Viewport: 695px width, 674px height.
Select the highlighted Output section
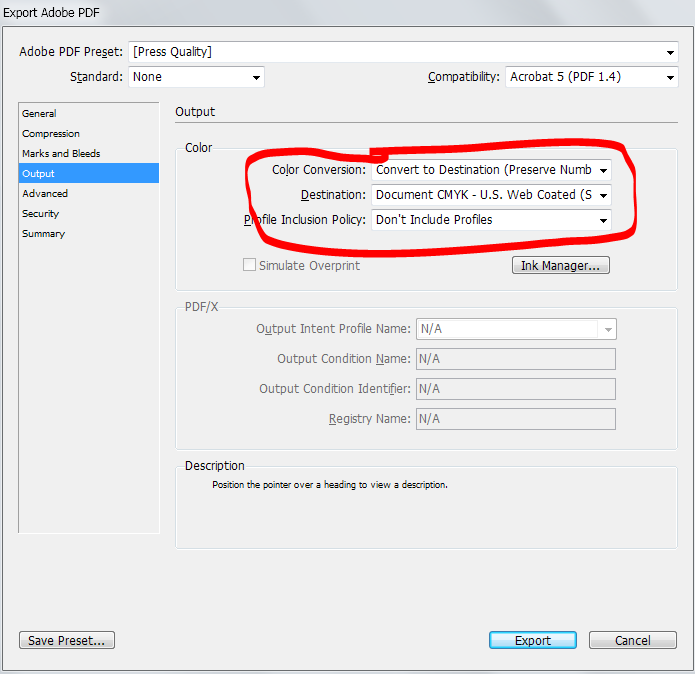tap(89, 173)
